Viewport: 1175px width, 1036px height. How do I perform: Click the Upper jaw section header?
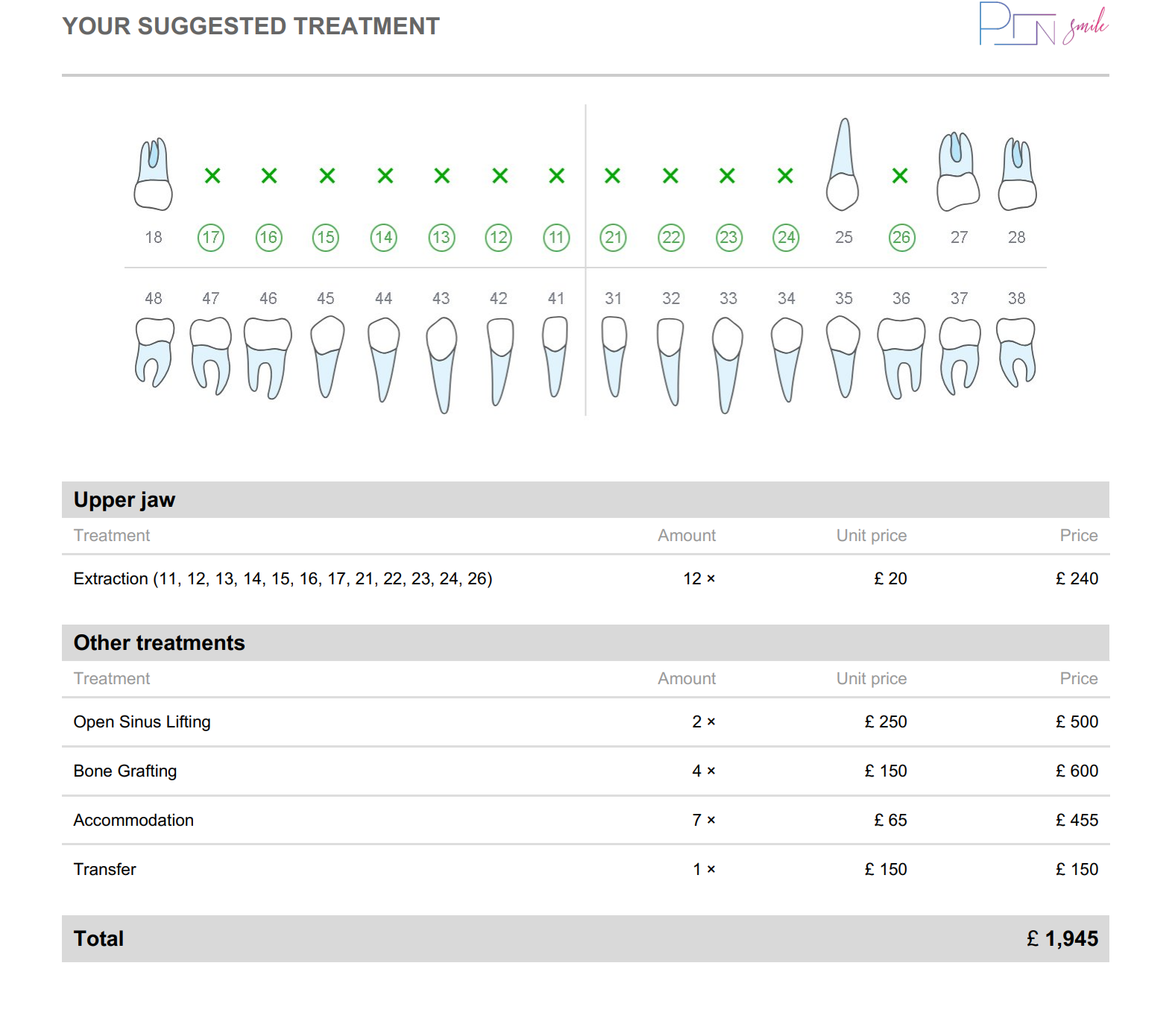[125, 499]
